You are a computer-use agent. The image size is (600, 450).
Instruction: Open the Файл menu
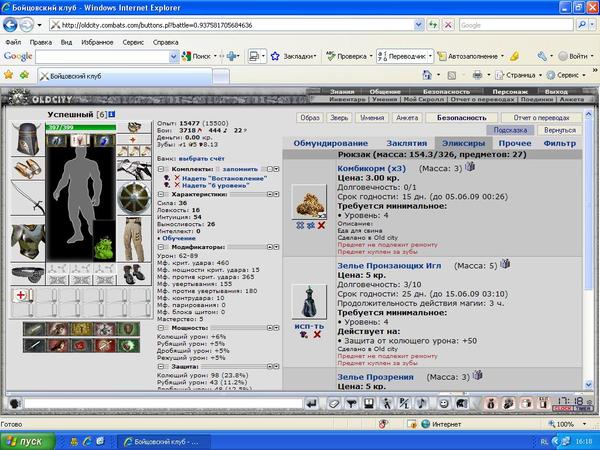pyautogui.click(x=13, y=42)
